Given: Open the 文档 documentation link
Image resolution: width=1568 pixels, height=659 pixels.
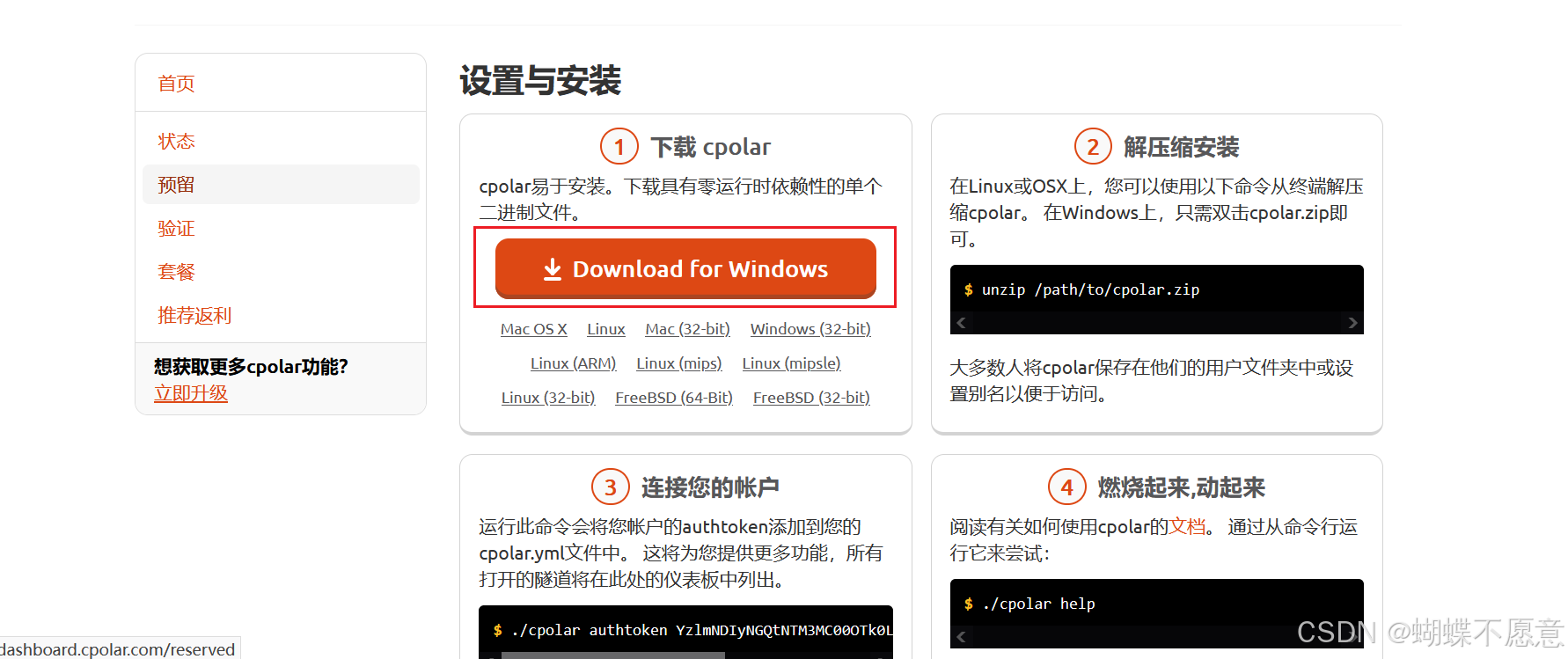Looking at the screenshot, I should coord(1187,526).
